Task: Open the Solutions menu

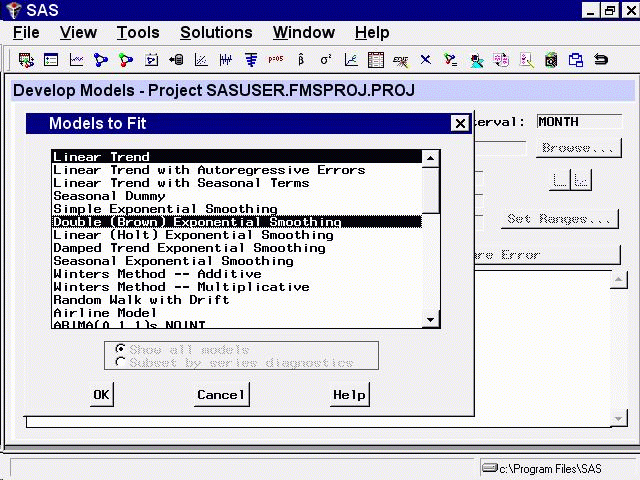Action: (x=216, y=33)
